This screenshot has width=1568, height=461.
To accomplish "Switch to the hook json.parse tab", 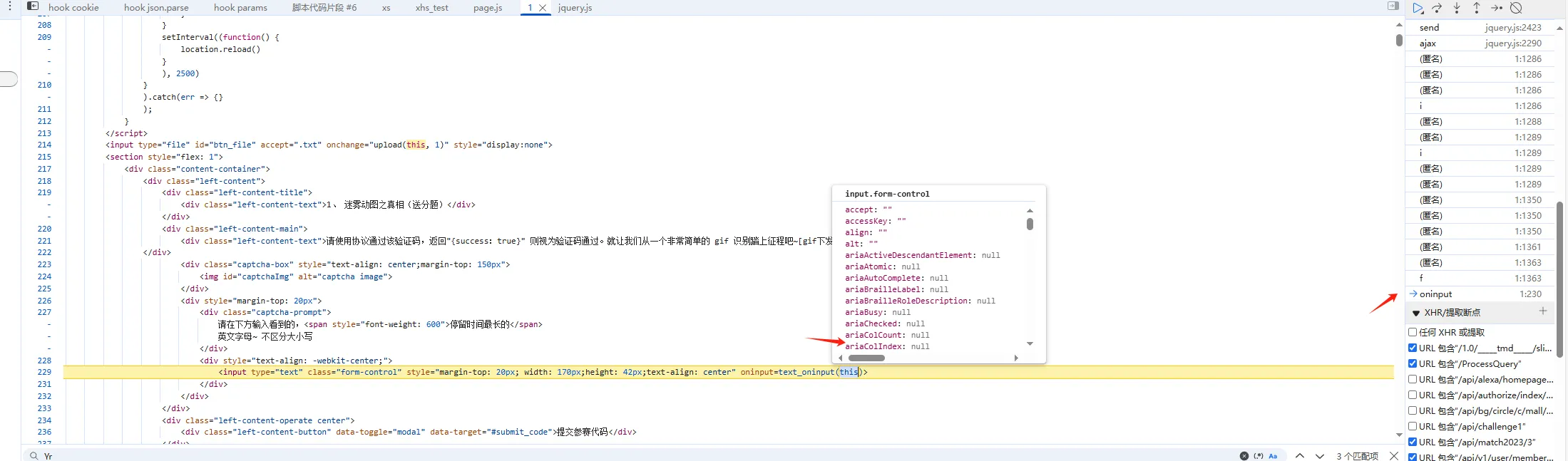I will point(156,8).
